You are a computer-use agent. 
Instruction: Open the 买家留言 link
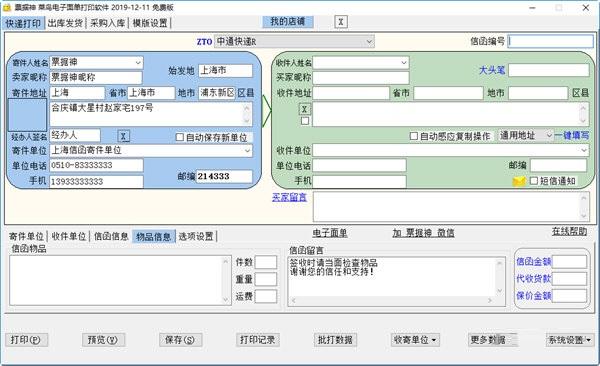289,197
